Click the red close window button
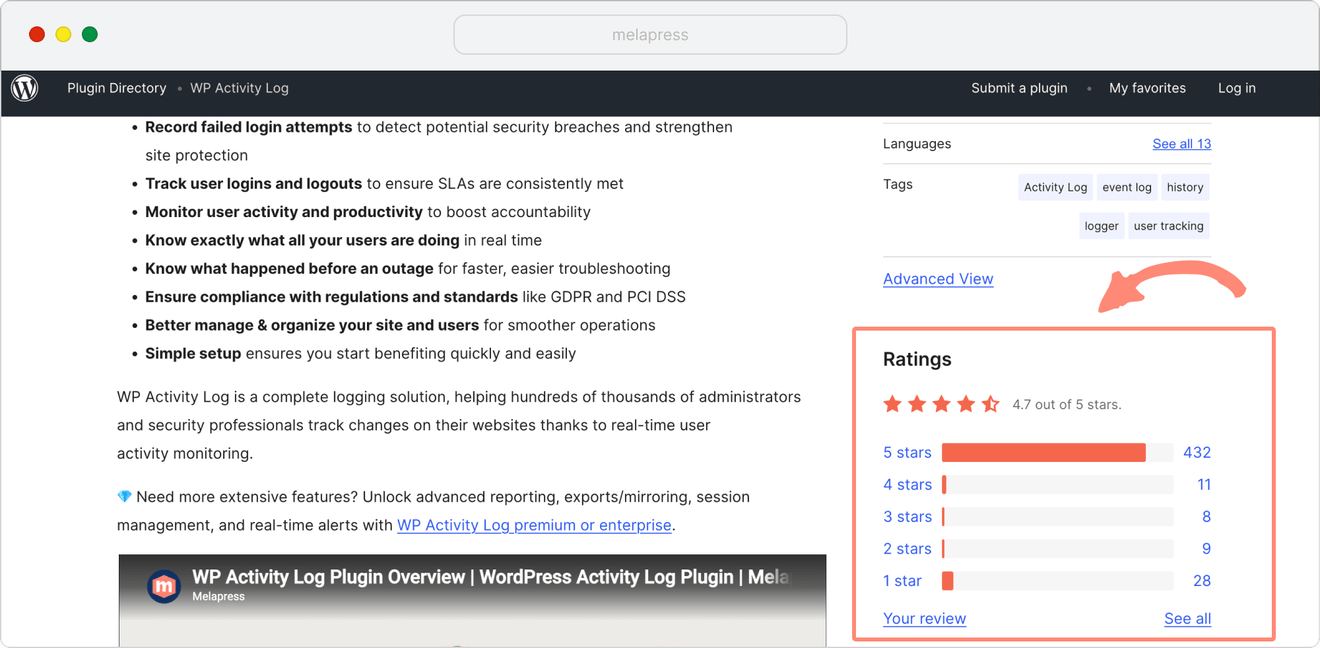Viewport: 1320px width, 648px height. pyautogui.click(x=37, y=34)
